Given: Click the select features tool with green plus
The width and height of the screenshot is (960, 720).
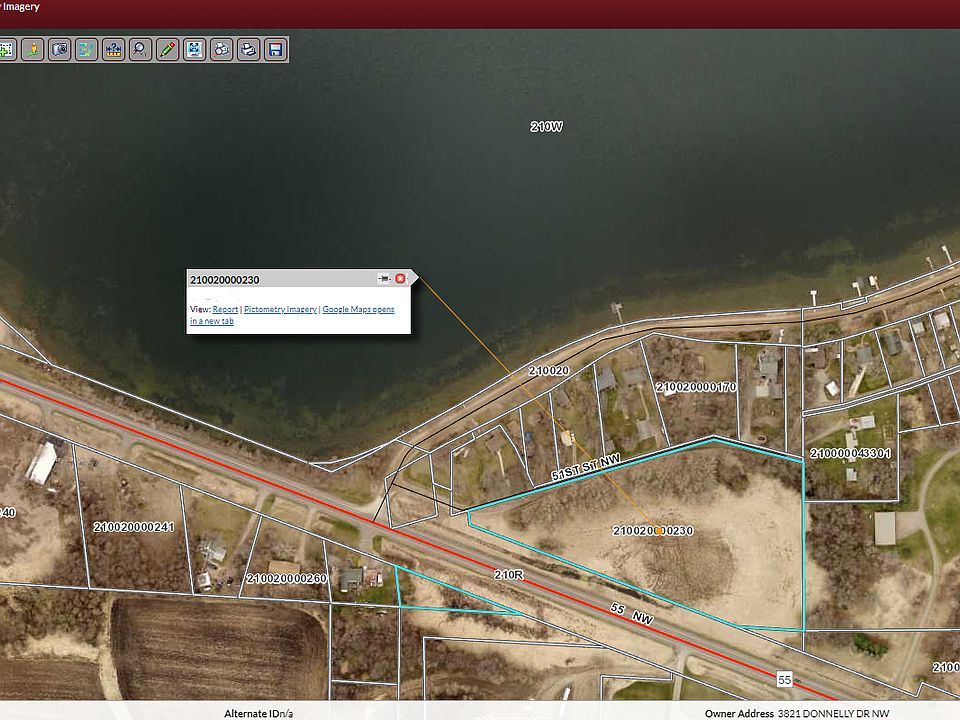Looking at the screenshot, I should 6,49.
